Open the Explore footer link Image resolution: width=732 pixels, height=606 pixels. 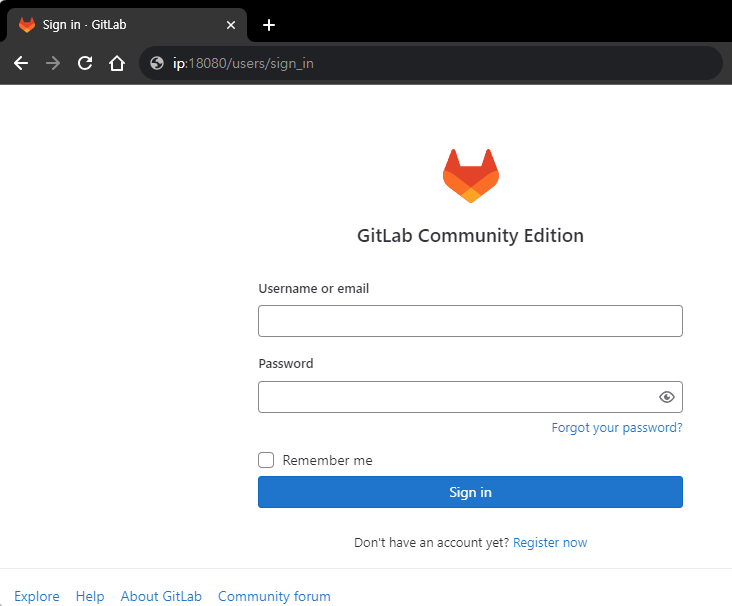(37, 596)
